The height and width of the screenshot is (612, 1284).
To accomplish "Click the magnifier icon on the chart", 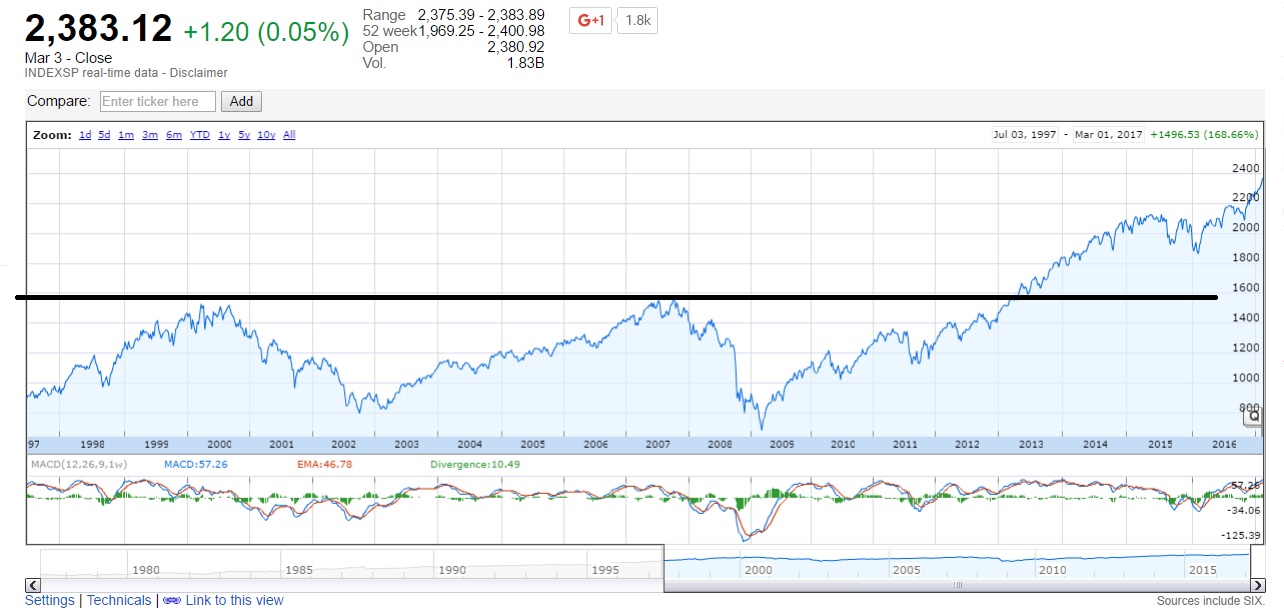I will [1254, 414].
